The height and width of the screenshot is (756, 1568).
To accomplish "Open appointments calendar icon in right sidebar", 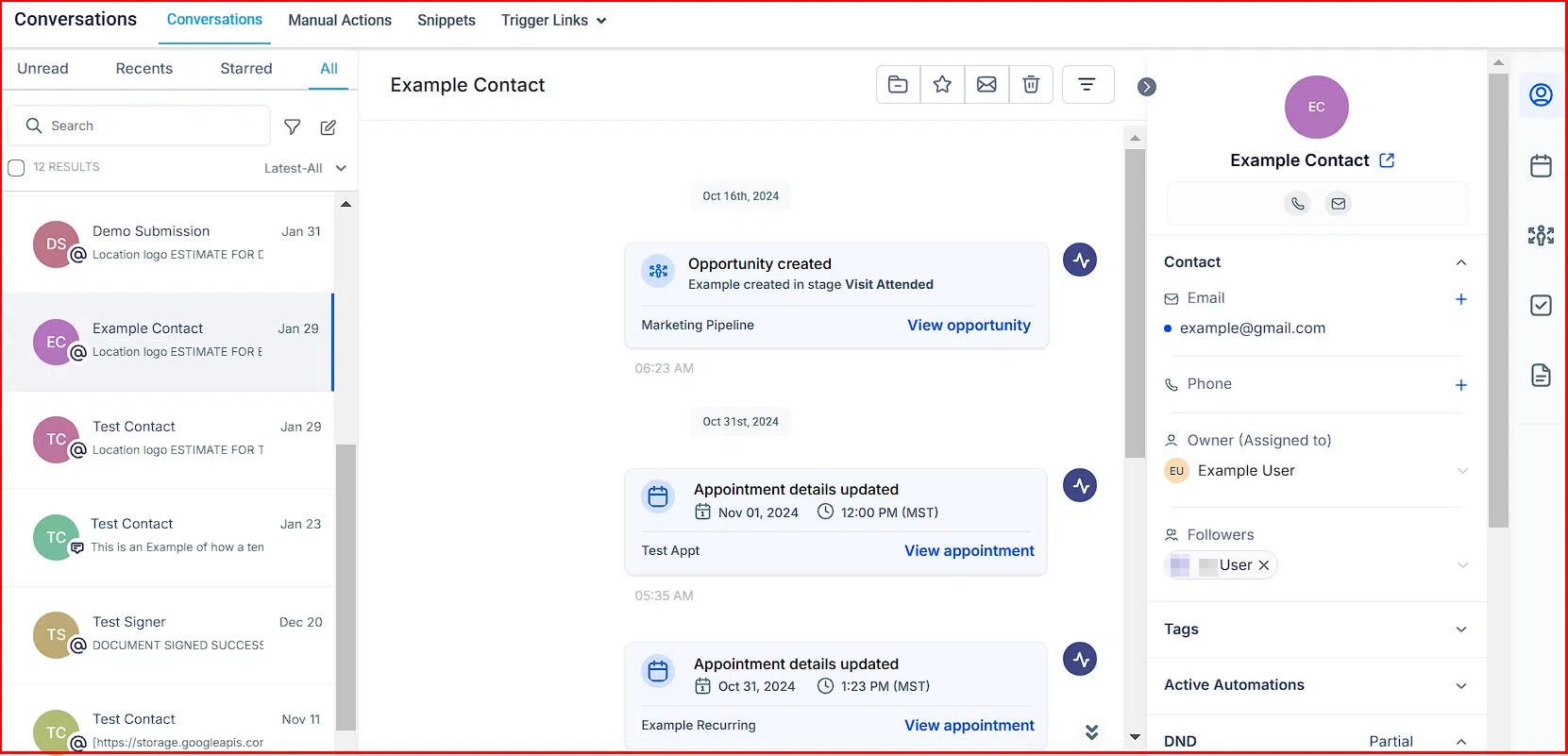I will click(x=1541, y=166).
